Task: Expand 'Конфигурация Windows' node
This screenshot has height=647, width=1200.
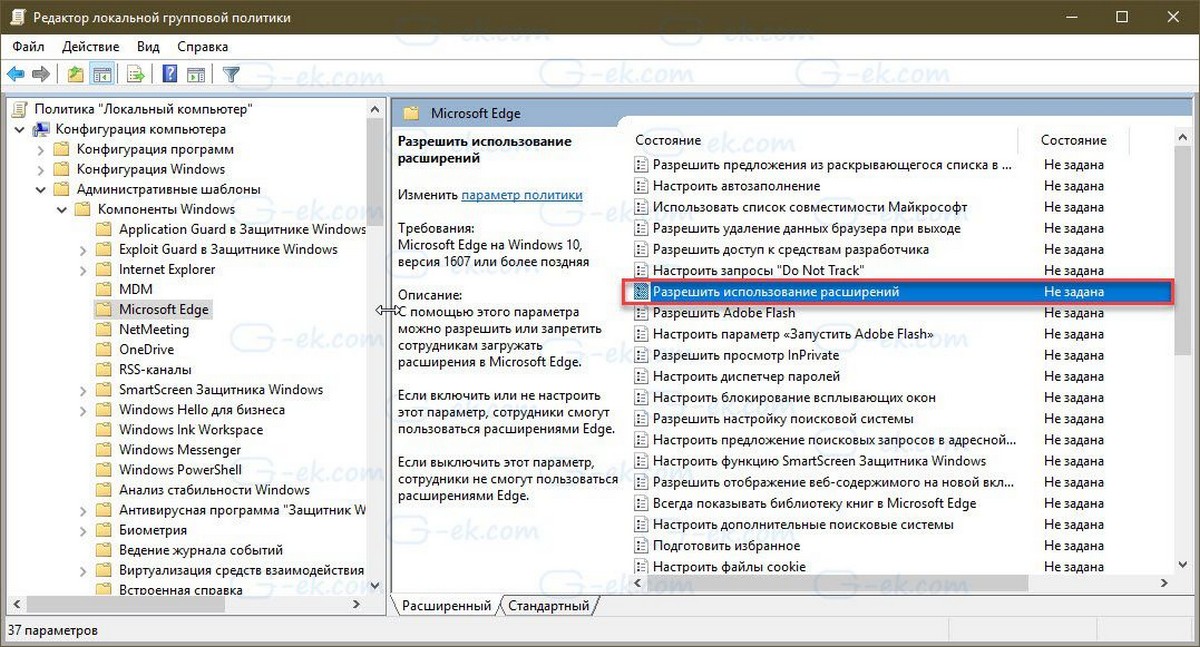Action: [41, 169]
